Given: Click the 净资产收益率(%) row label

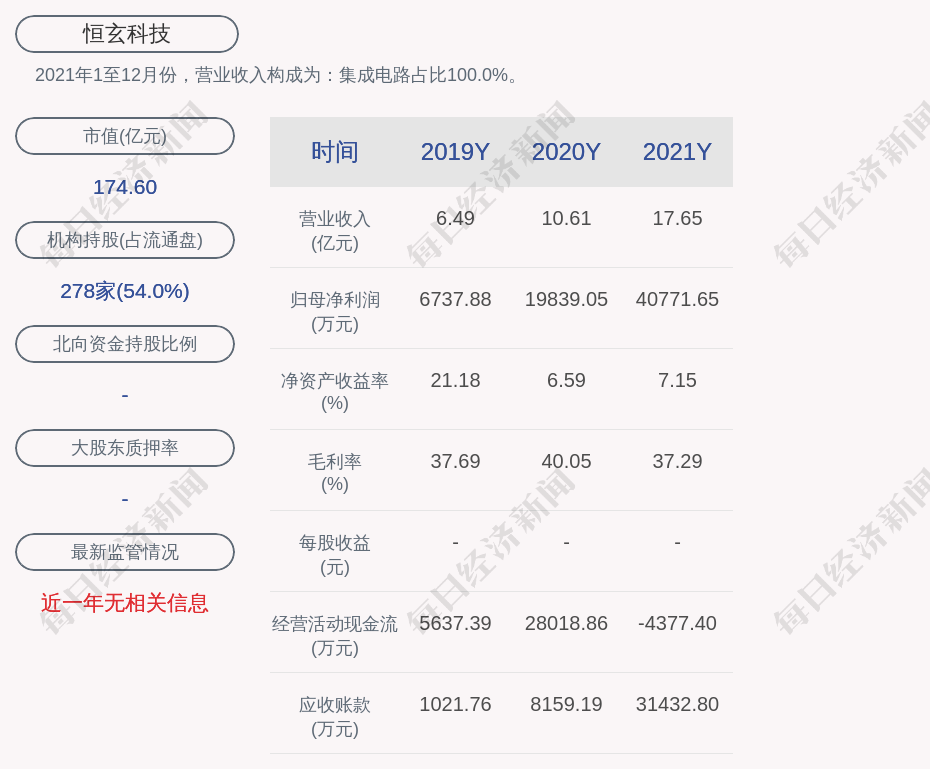Looking at the screenshot, I should [335, 392].
